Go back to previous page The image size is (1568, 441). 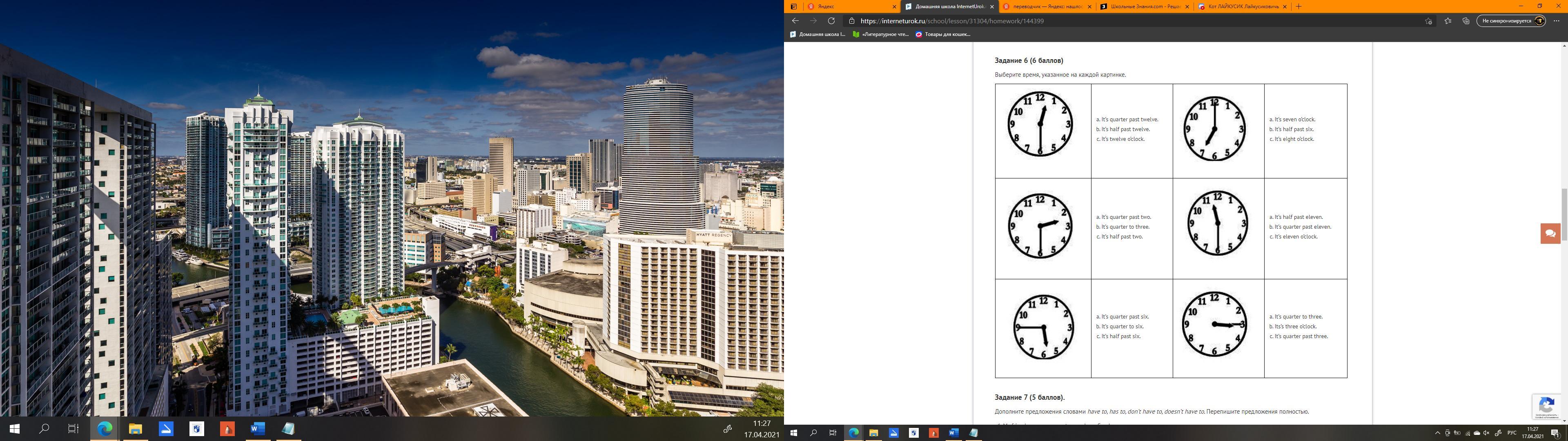point(795,21)
